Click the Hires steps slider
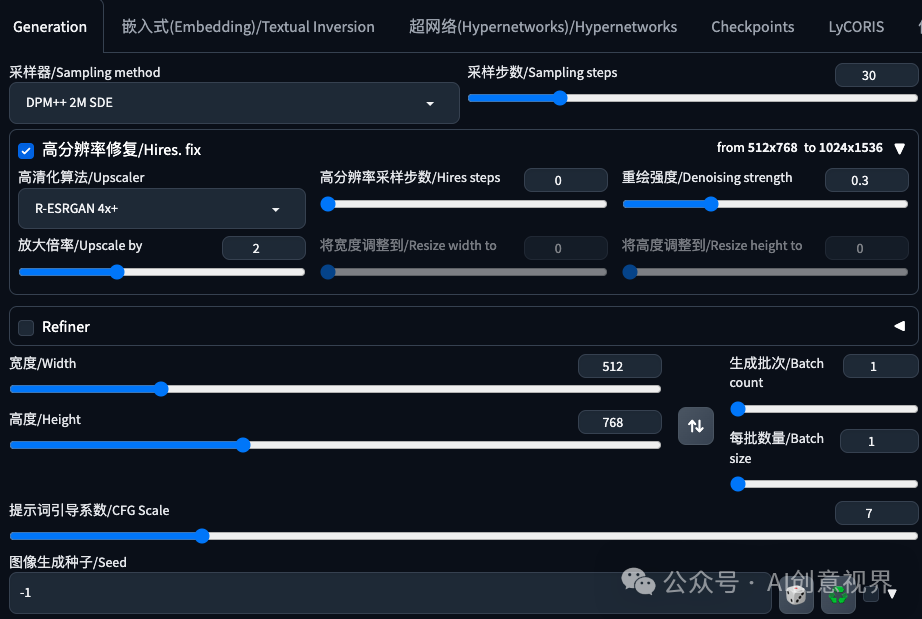922x619 pixels. (463, 204)
